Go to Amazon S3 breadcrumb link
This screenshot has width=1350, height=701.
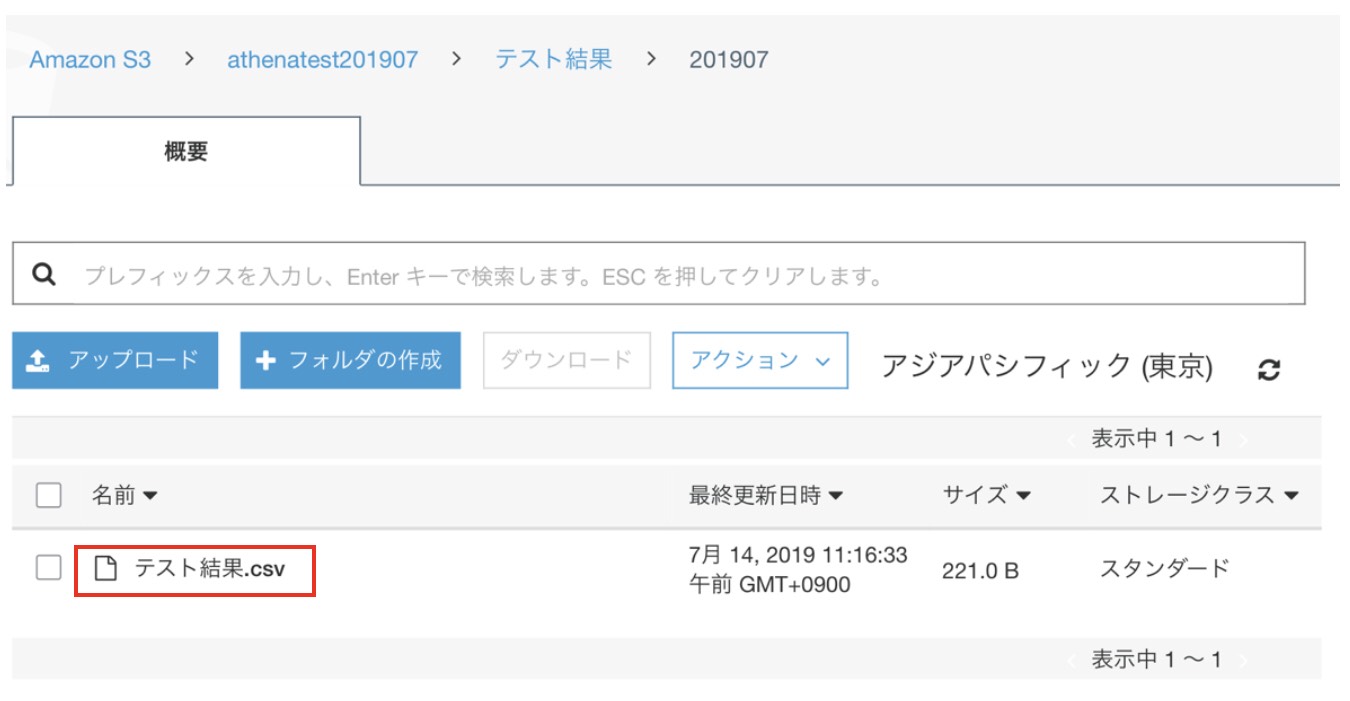pos(90,60)
